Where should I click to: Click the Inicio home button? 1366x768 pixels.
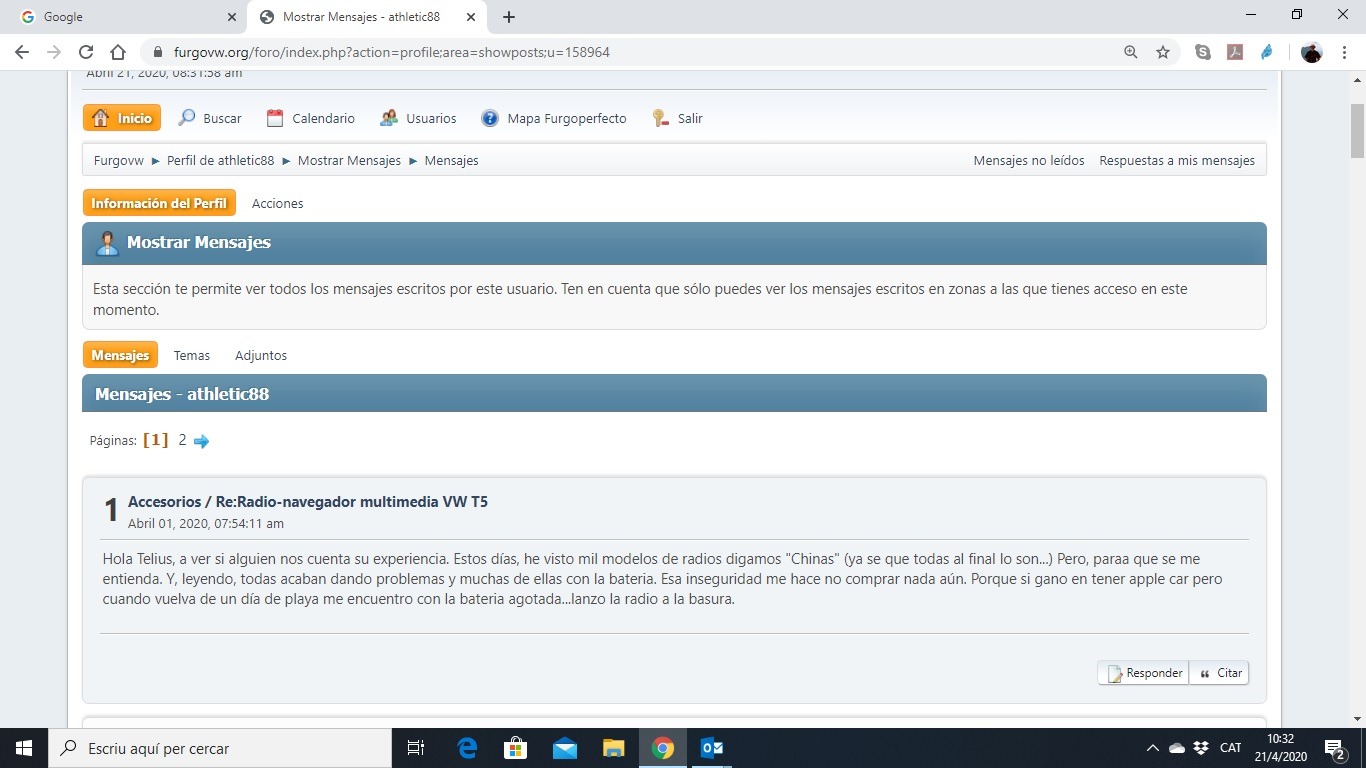coord(123,118)
